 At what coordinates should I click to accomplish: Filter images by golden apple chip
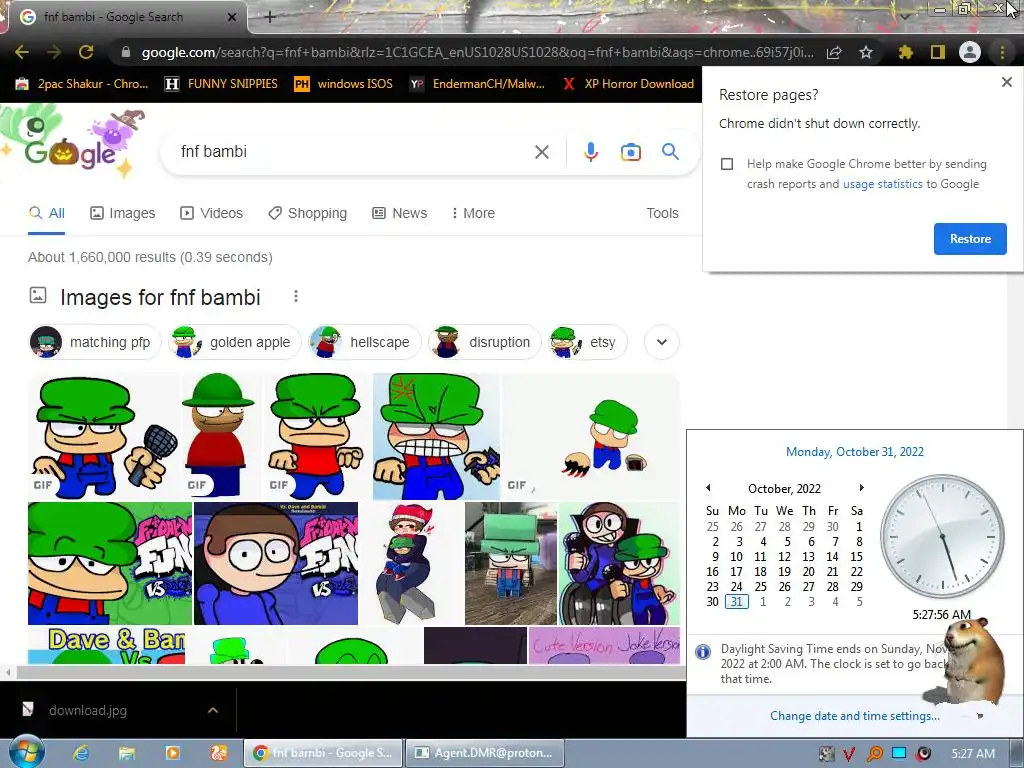pyautogui.click(x=234, y=342)
